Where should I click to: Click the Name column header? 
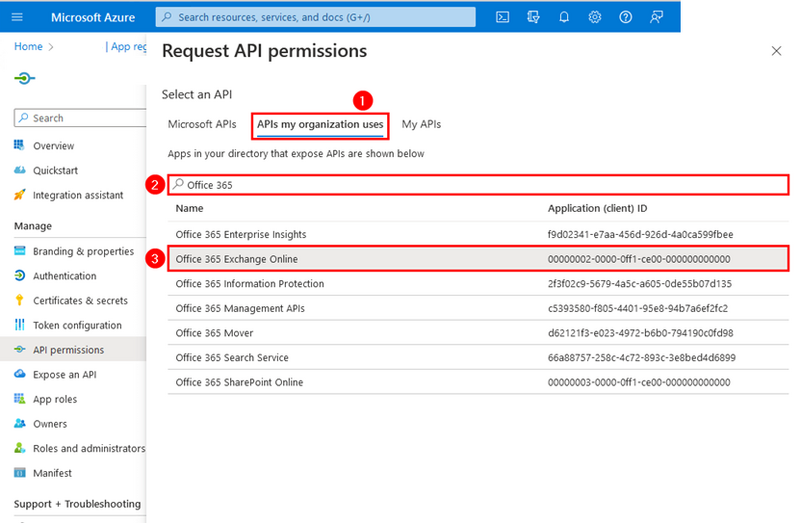pyautogui.click(x=189, y=208)
